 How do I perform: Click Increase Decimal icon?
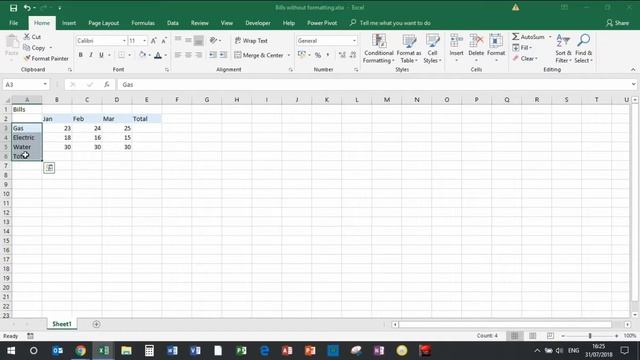coord(342,55)
